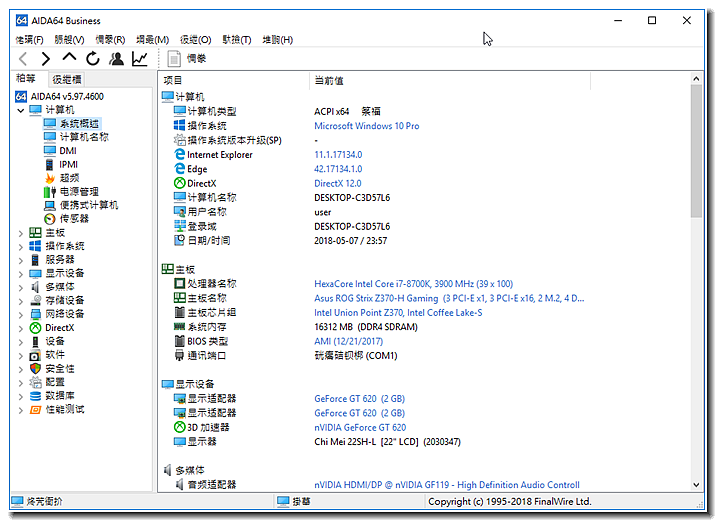720x525 pixels.
Task: Select the 设备 tree item
Action: [47, 341]
